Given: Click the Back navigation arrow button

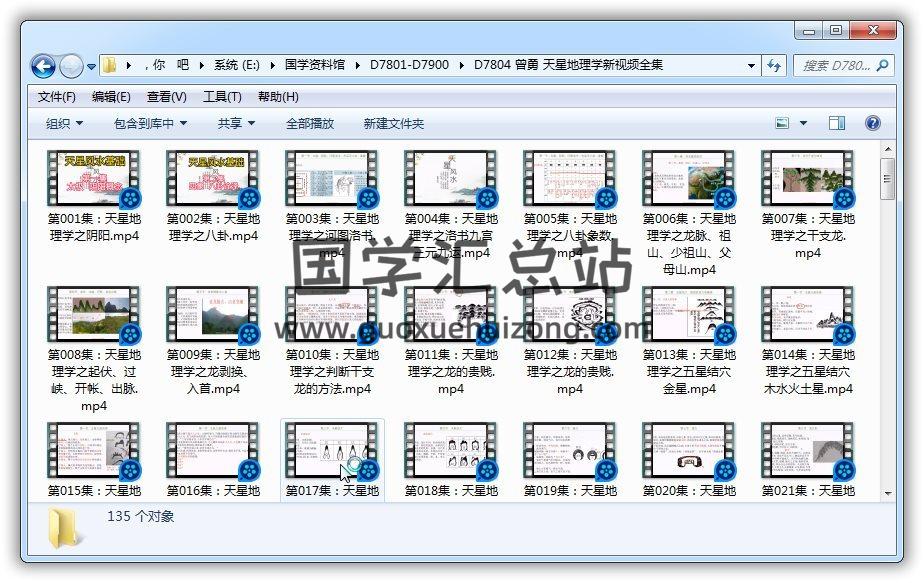Looking at the screenshot, I should coord(43,66).
